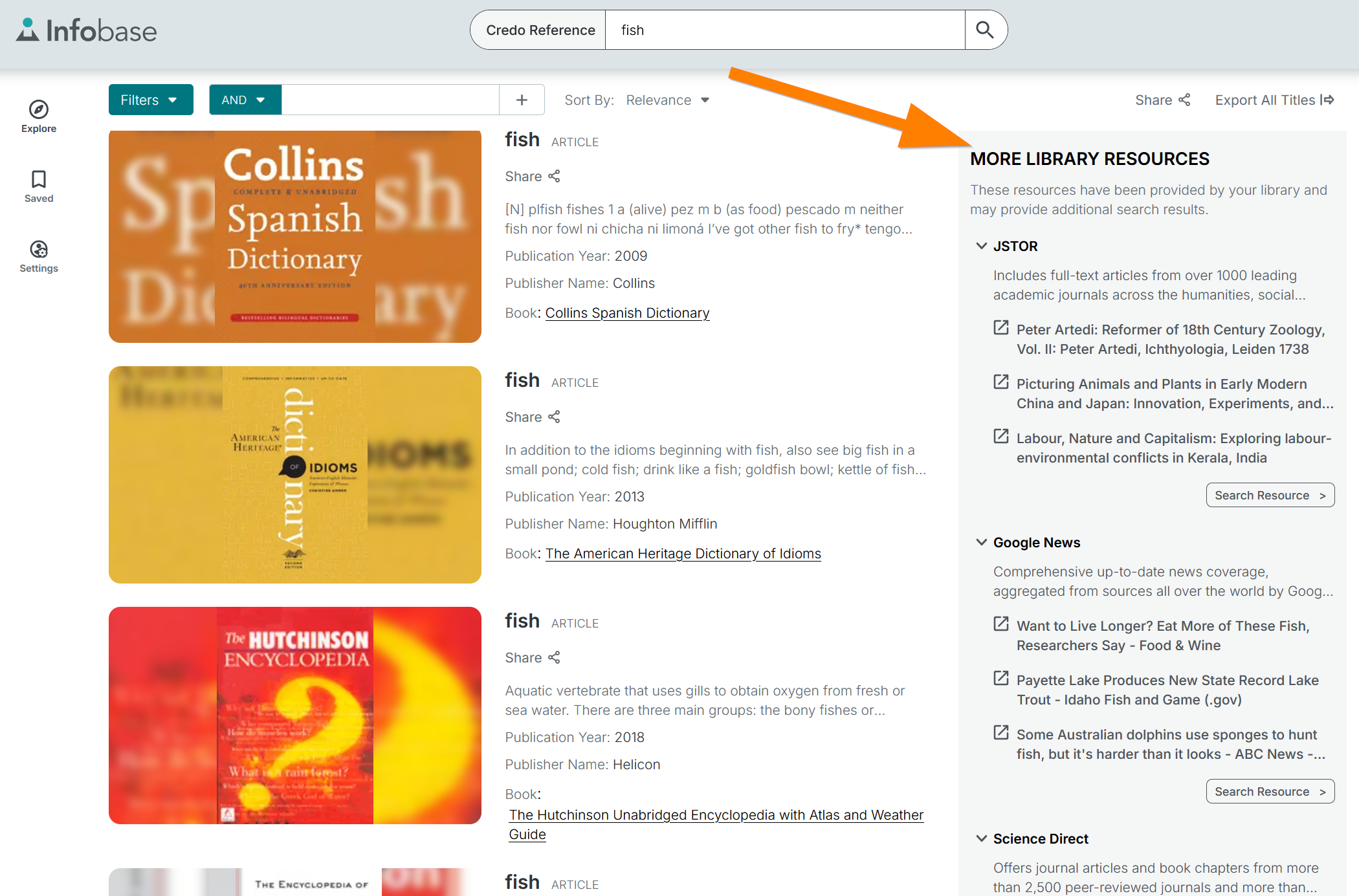Screen dimensions: 1359x896
Task: Click the Hutchinson Encyclopedia cover thumbnail
Action: [x=295, y=716]
